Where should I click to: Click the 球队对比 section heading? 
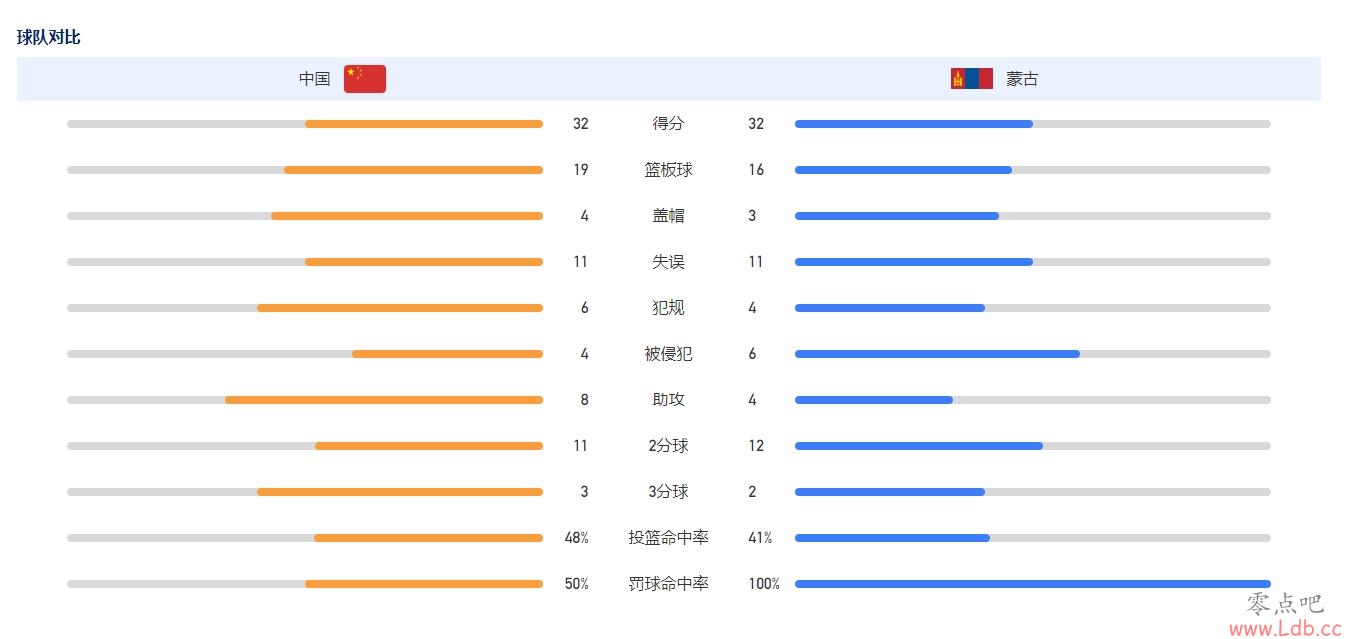49,37
